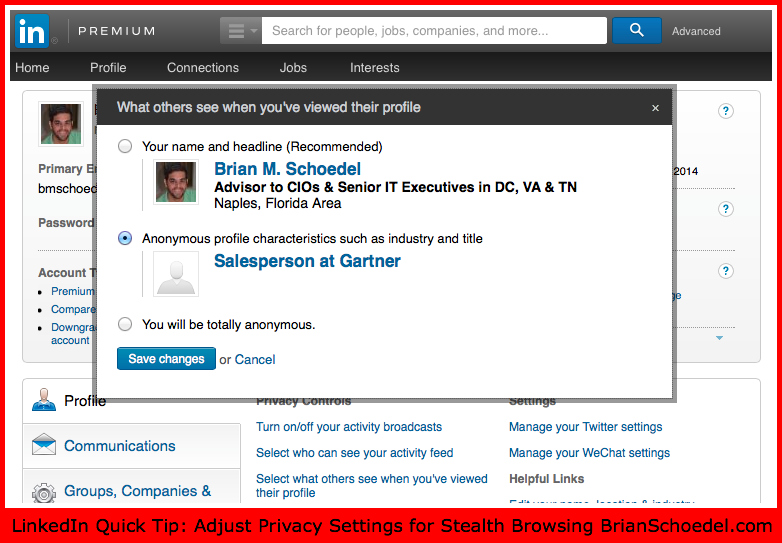Open Manage your Twitter settings
The image size is (782, 543).
point(586,427)
